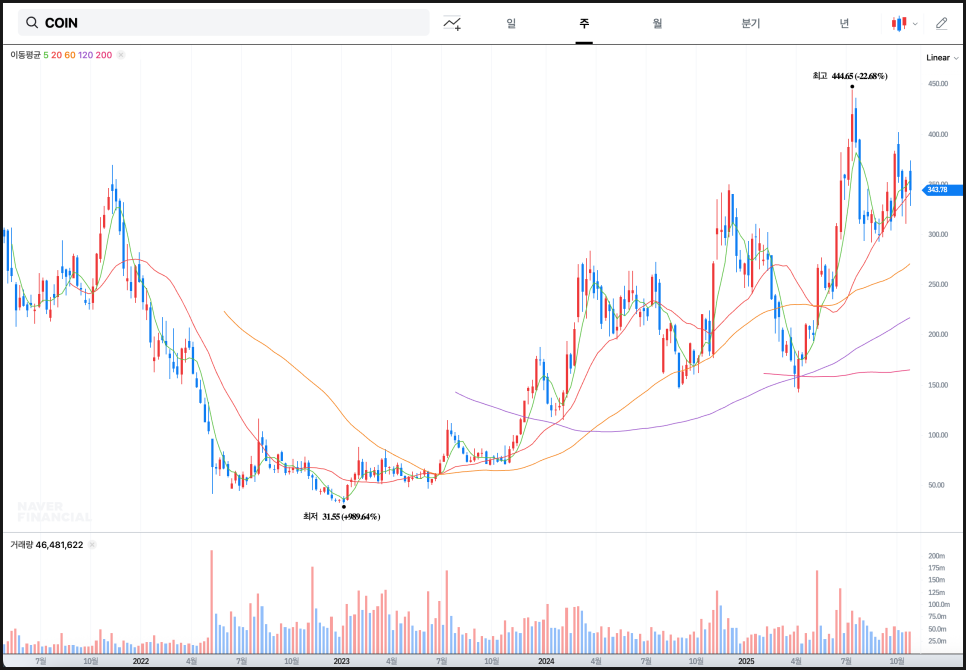Click the 최고 444.65 high marker label
The height and width of the screenshot is (670, 966).
850,76
